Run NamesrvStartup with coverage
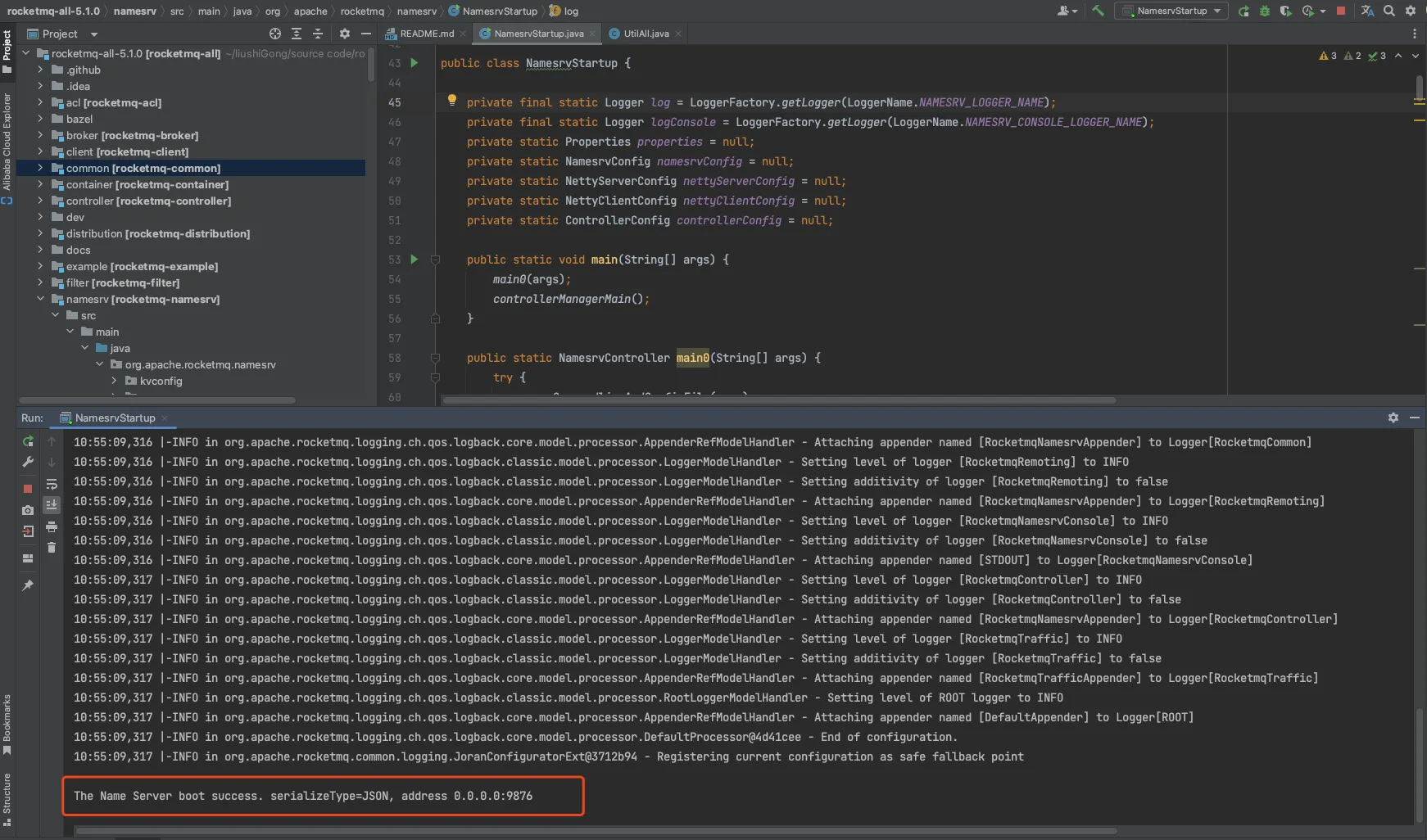This screenshot has width=1427, height=840. coord(1285,11)
